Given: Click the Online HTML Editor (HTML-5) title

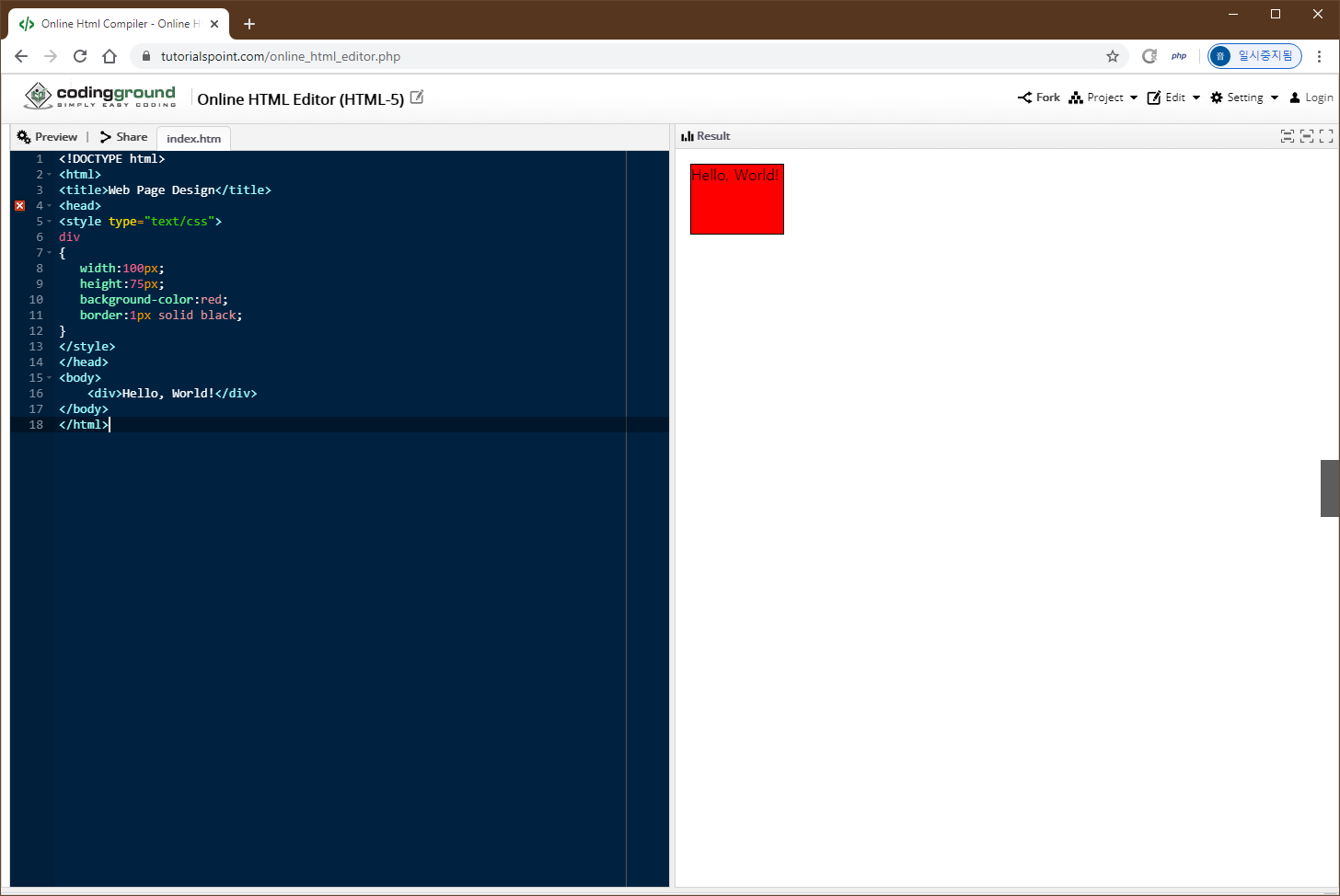Looking at the screenshot, I should click(x=301, y=99).
